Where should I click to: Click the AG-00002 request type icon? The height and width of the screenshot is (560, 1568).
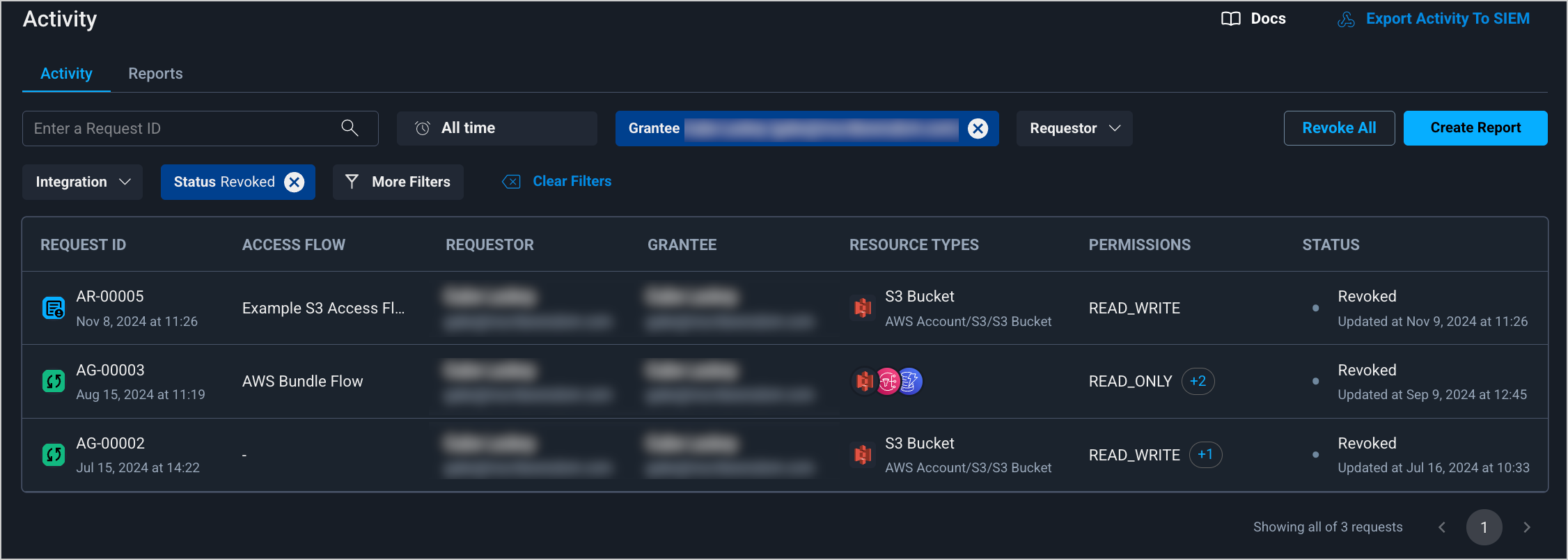pyautogui.click(x=54, y=455)
